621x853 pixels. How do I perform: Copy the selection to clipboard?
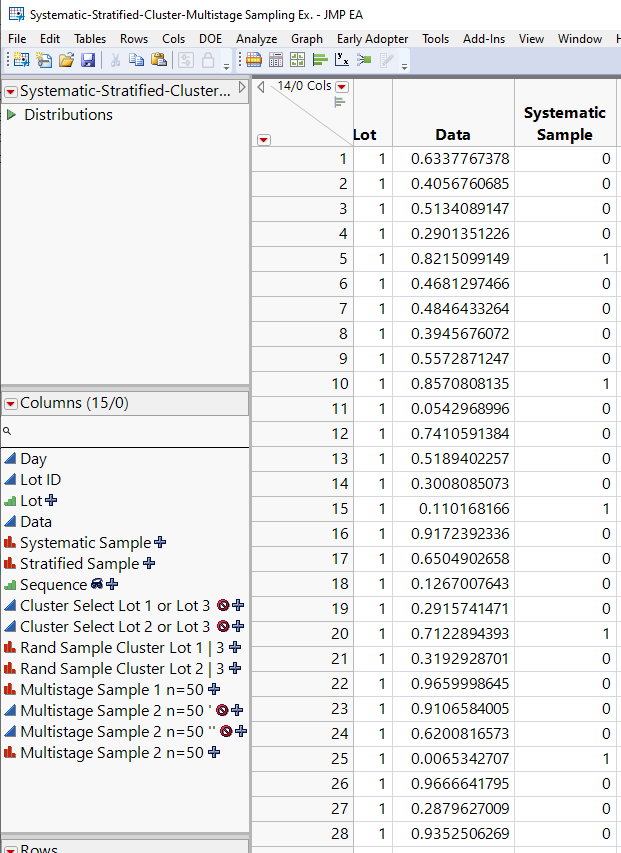(137, 60)
